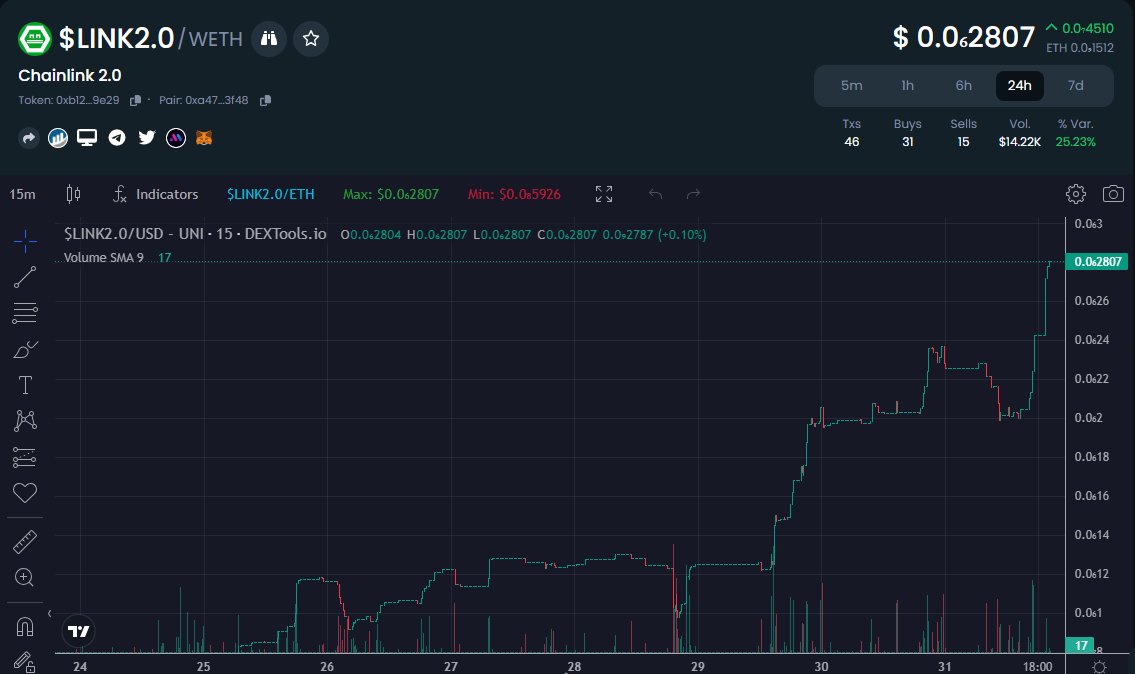This screenshot has height=674, width=1135.
Task: Open the text annotation tool
Action: click(x=24, y=385)
